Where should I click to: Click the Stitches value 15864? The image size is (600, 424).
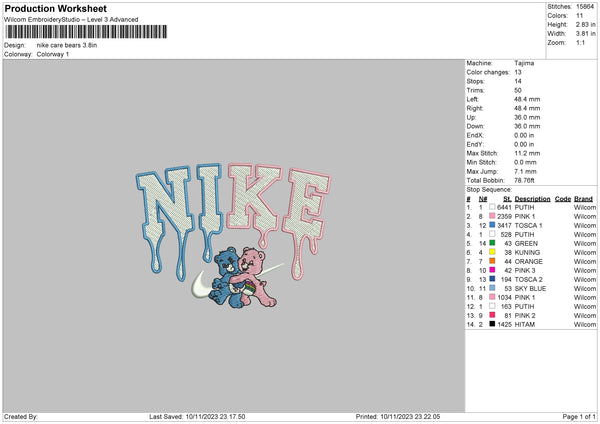(x=585, y=7)
